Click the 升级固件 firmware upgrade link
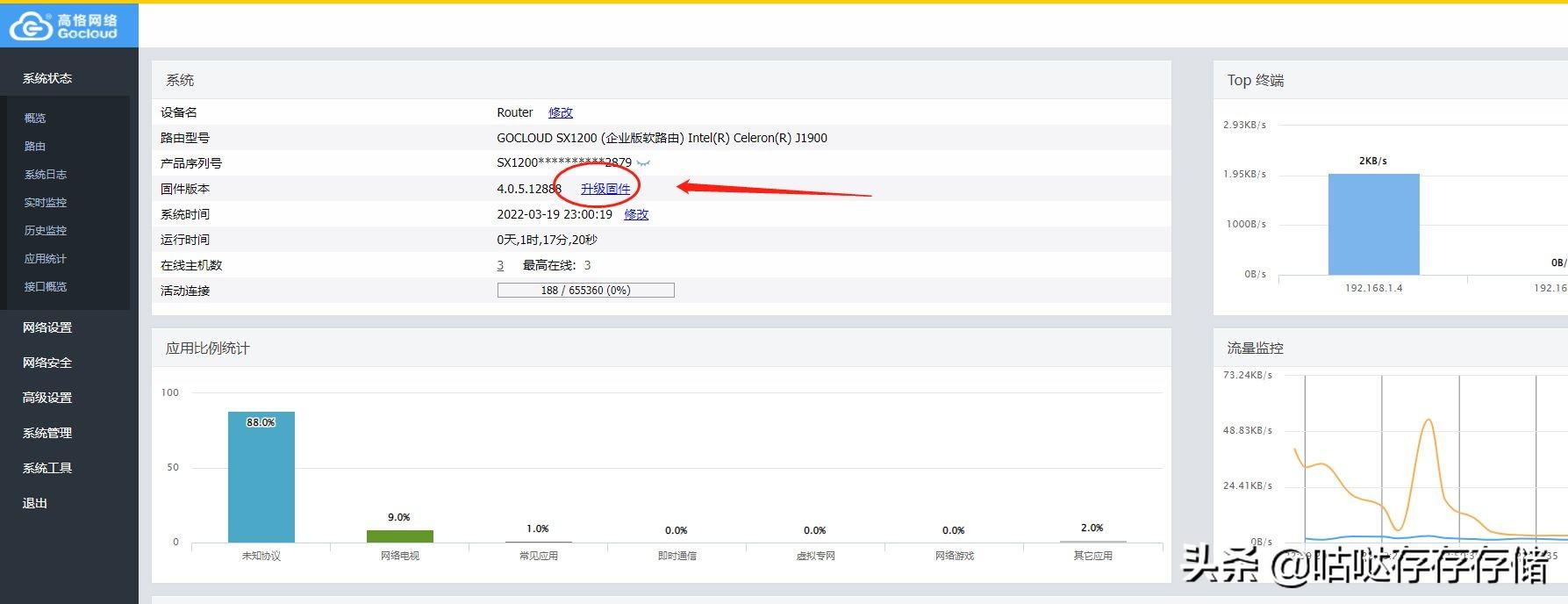The width and height of the screenshot is (1568, 604). pos(605,189)
